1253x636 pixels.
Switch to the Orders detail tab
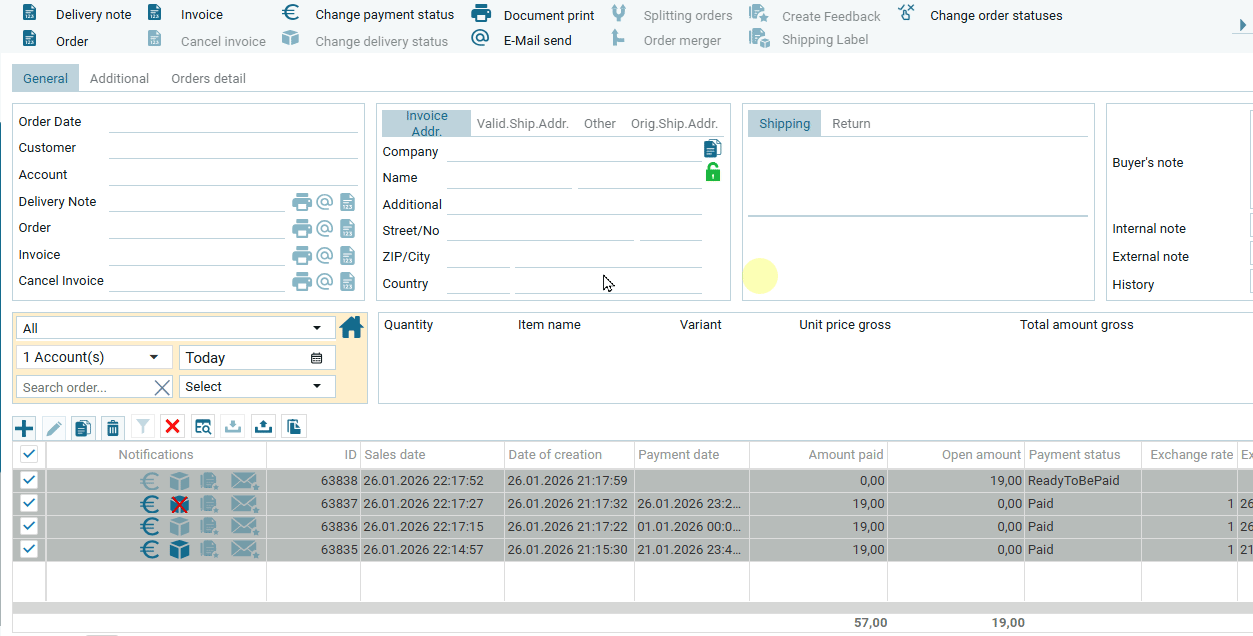(208, 78)
